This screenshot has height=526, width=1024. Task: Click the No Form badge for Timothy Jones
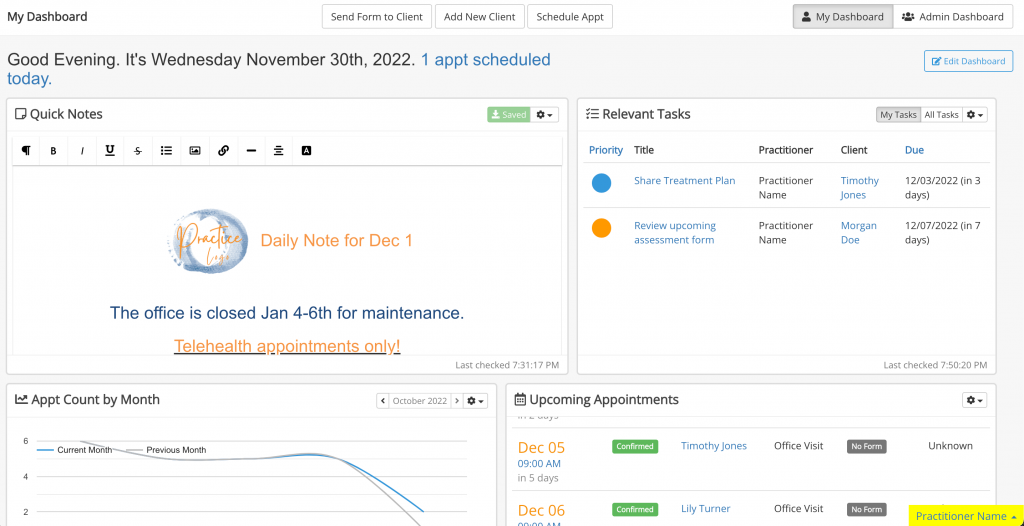pyautogui.click(x=867, y=447)
